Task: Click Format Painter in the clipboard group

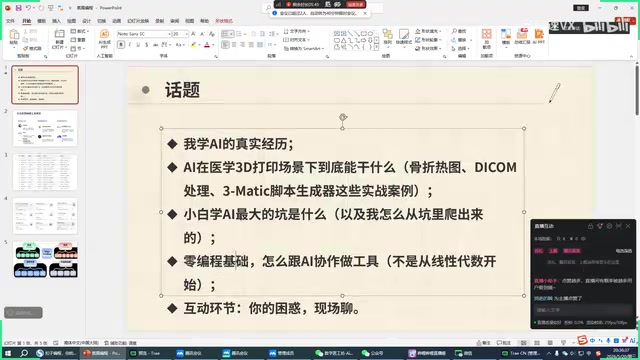Action: pyautogui.click(x=32, y=48)
